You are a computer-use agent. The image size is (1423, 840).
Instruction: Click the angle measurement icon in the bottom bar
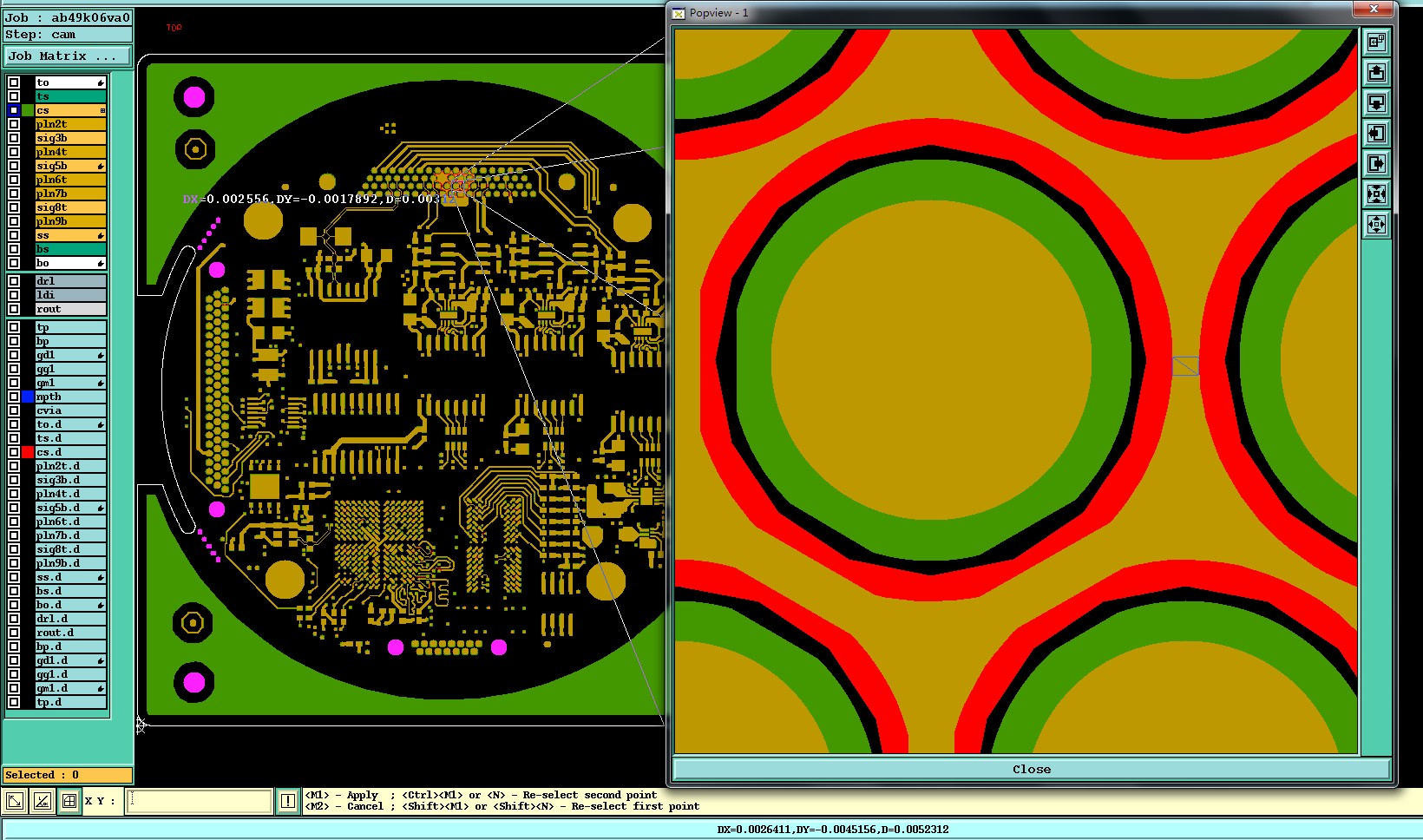pos(42,801)
